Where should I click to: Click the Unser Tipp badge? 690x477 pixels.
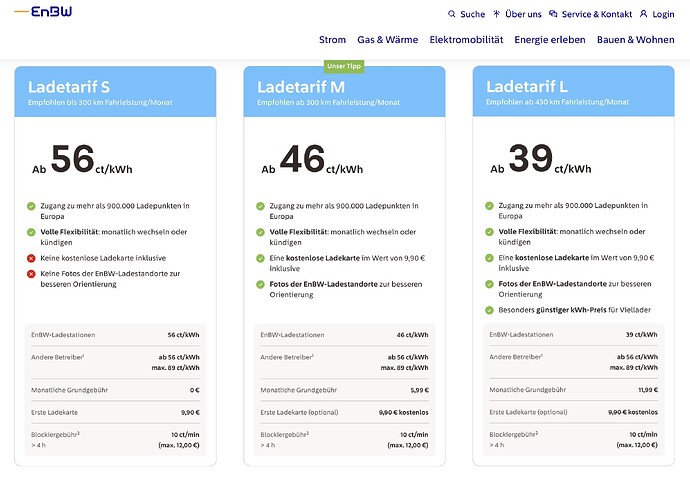pos(344,66)
